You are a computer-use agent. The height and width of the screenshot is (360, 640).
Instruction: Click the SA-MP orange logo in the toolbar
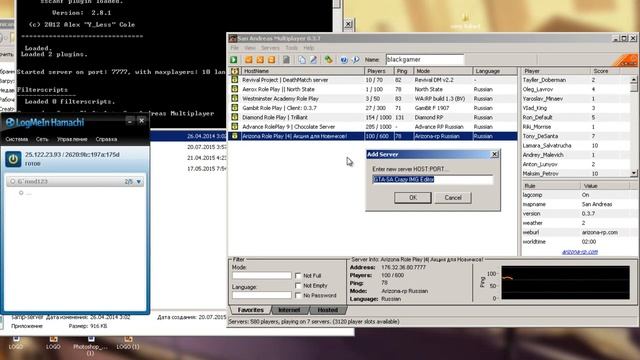(x=624, y=60)
